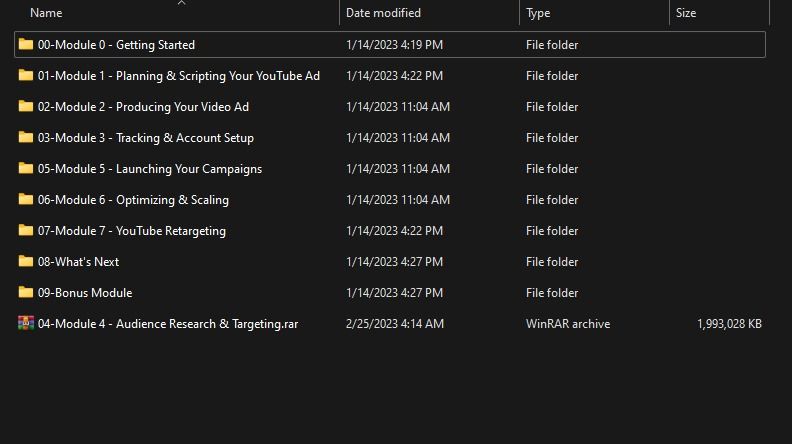Sort files by the Name column header
This screenshot has width=792, height=444.
pos(46,13)
